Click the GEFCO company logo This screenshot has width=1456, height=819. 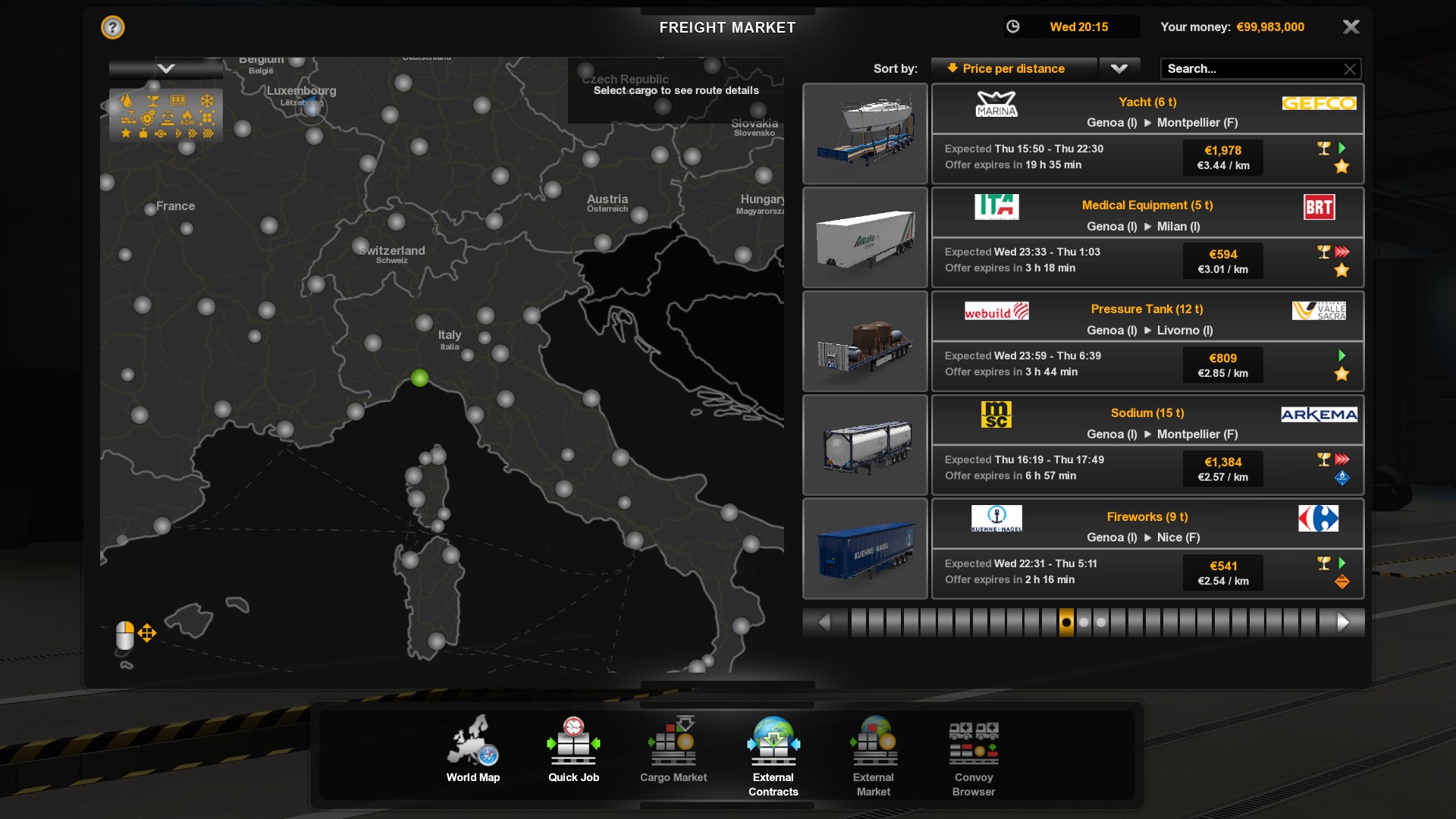[x=1319, y=103]
